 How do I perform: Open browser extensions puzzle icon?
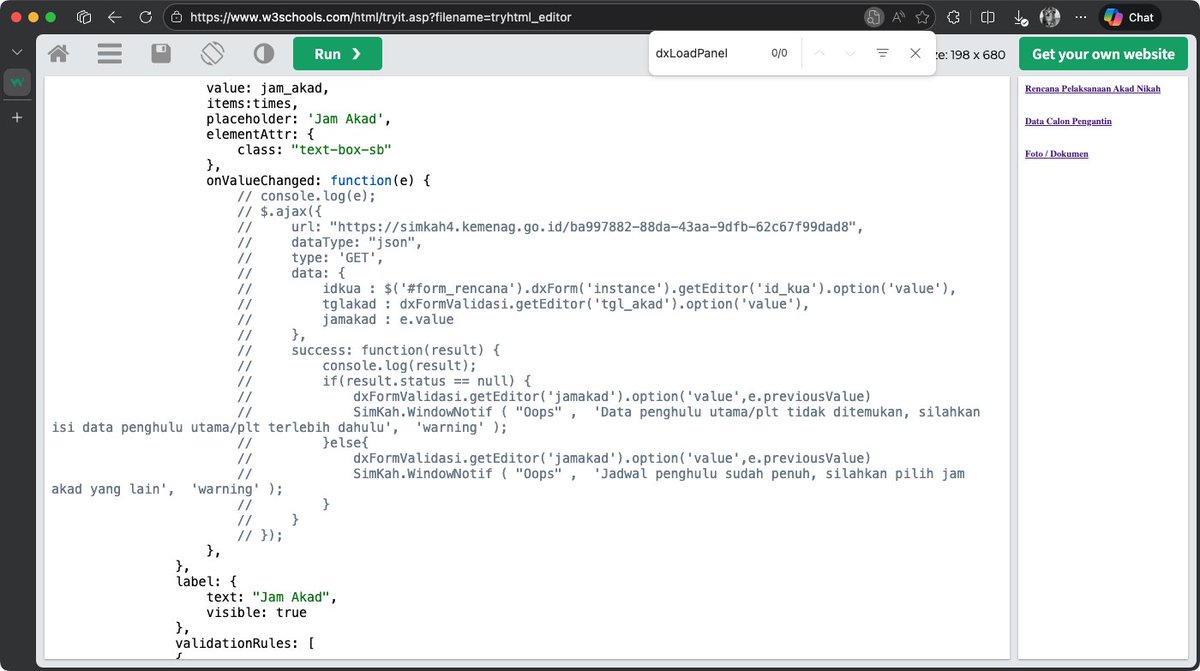[954, 17]
